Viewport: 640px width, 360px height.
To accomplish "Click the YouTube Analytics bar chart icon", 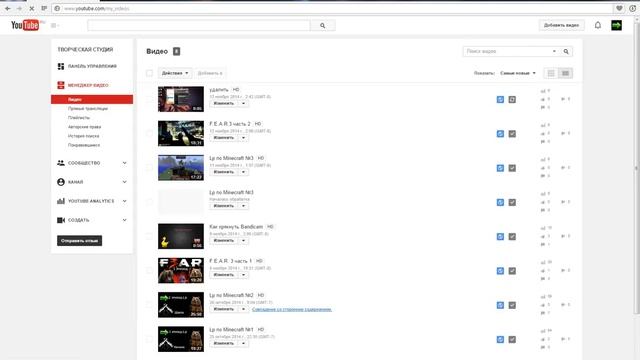I will (61, 201).
